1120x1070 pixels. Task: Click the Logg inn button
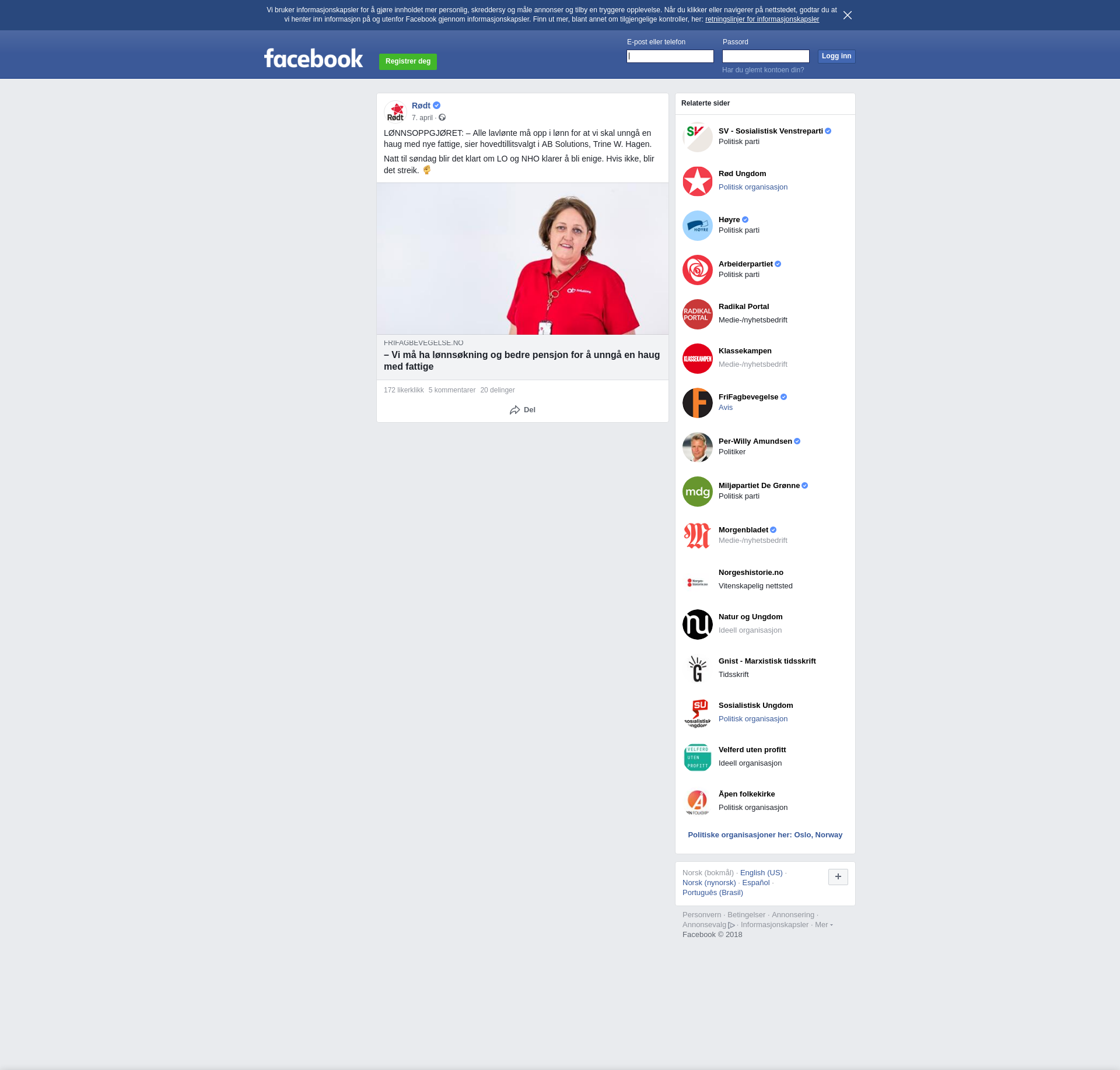pos(836,56)
